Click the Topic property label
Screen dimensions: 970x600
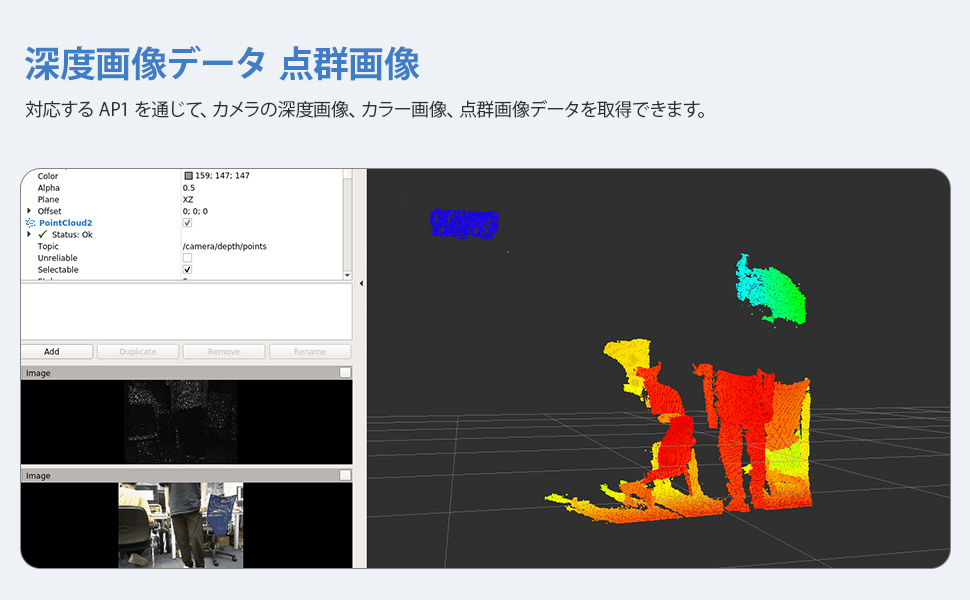48,246
